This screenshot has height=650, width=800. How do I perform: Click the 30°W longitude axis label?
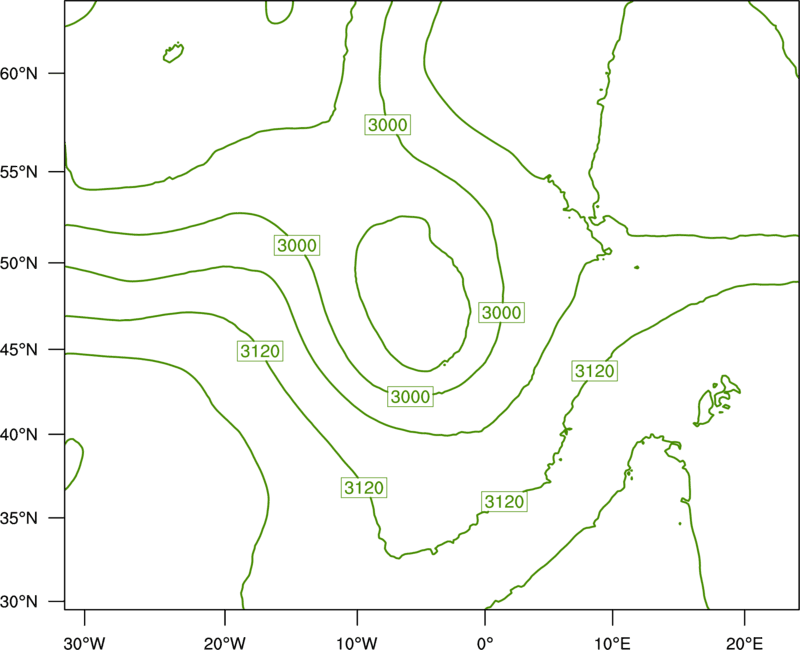coord(85,643)
